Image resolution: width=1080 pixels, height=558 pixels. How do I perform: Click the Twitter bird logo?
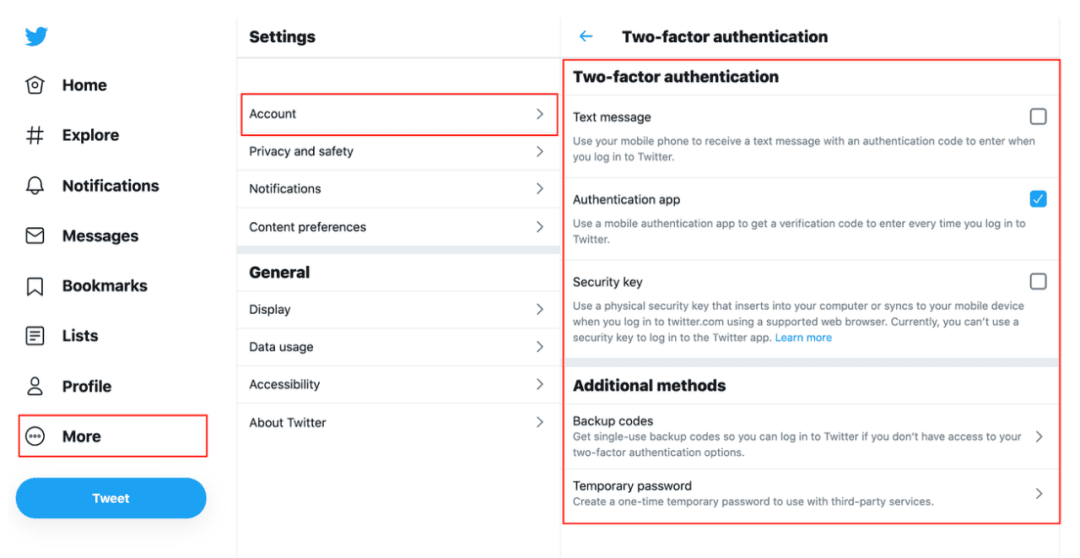coord(36,36)
